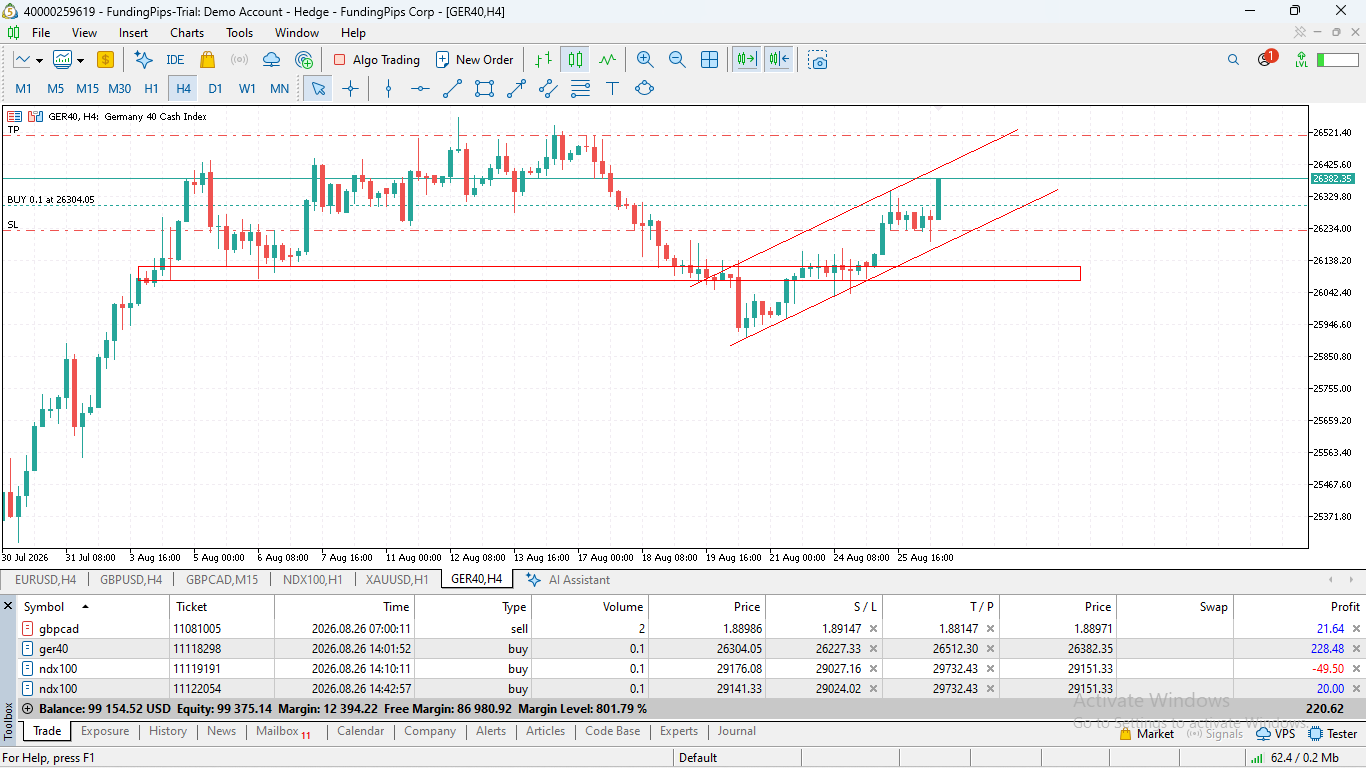This screenshot has width=1366, height=768.
Task: Toggle the Algo Trading button
Action: [x=377, y=60]
